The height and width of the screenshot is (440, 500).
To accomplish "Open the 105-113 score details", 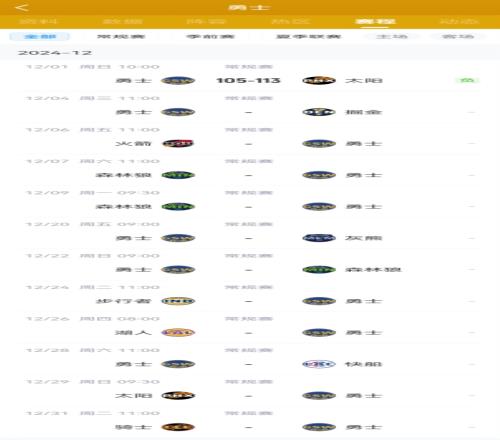I will (x=248, y=80).
